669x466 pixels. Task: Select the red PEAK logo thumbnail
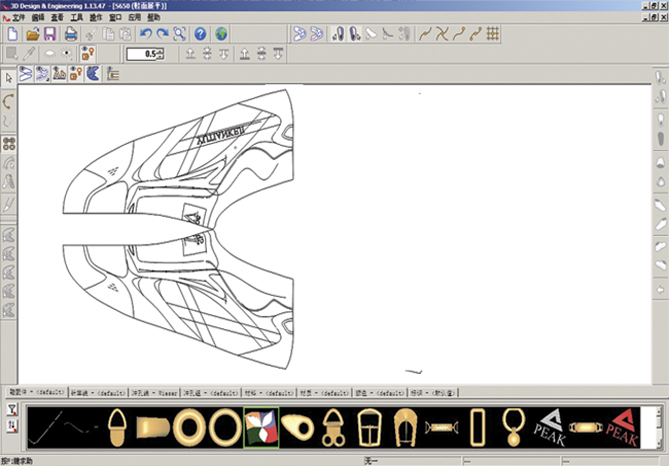(x=622, y=428)
